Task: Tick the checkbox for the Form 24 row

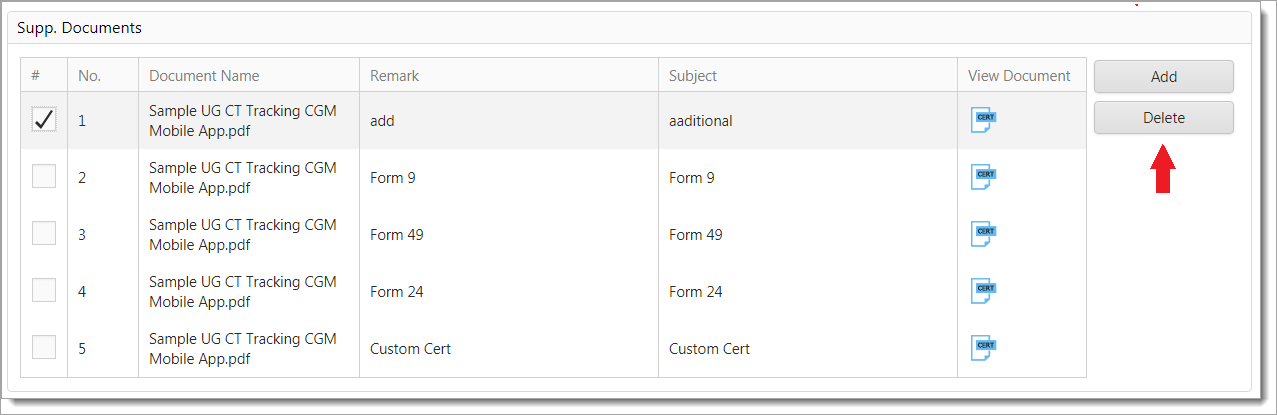Action: click(44, 291)
